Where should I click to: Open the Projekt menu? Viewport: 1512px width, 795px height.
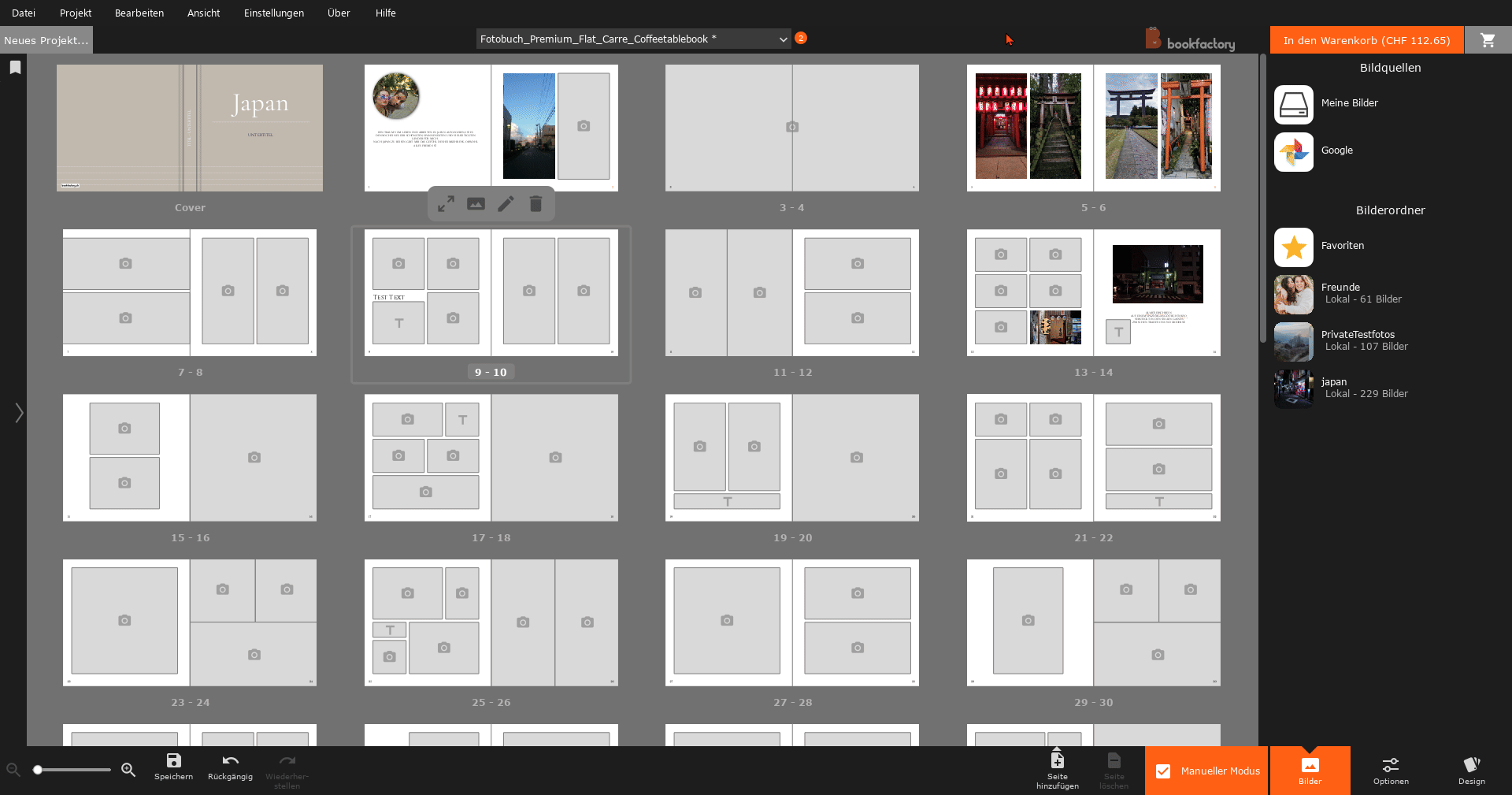[x=76, y=13]
